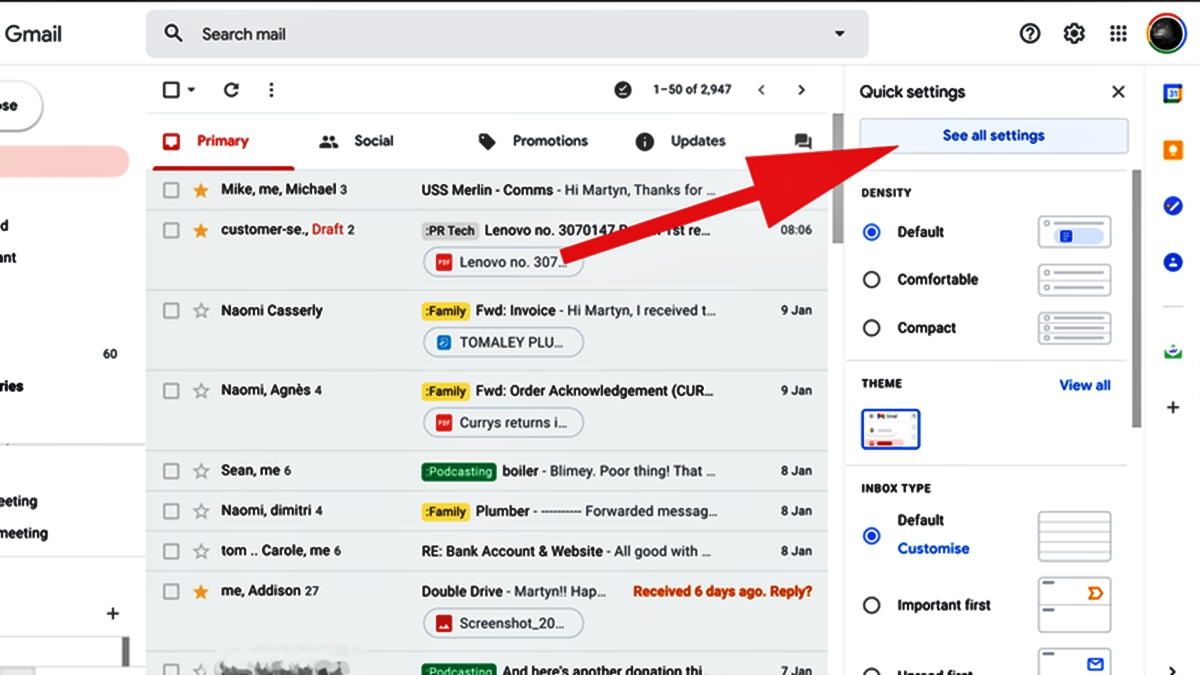The width and height of the screenshot is (1200, 675).
Task: Check the email from Sean and me
Action: (170, 470)
